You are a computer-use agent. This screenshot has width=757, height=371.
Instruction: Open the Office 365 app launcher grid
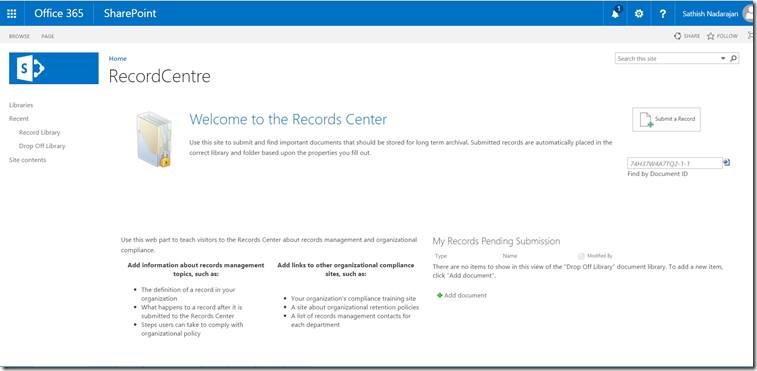tap(12, 14)
